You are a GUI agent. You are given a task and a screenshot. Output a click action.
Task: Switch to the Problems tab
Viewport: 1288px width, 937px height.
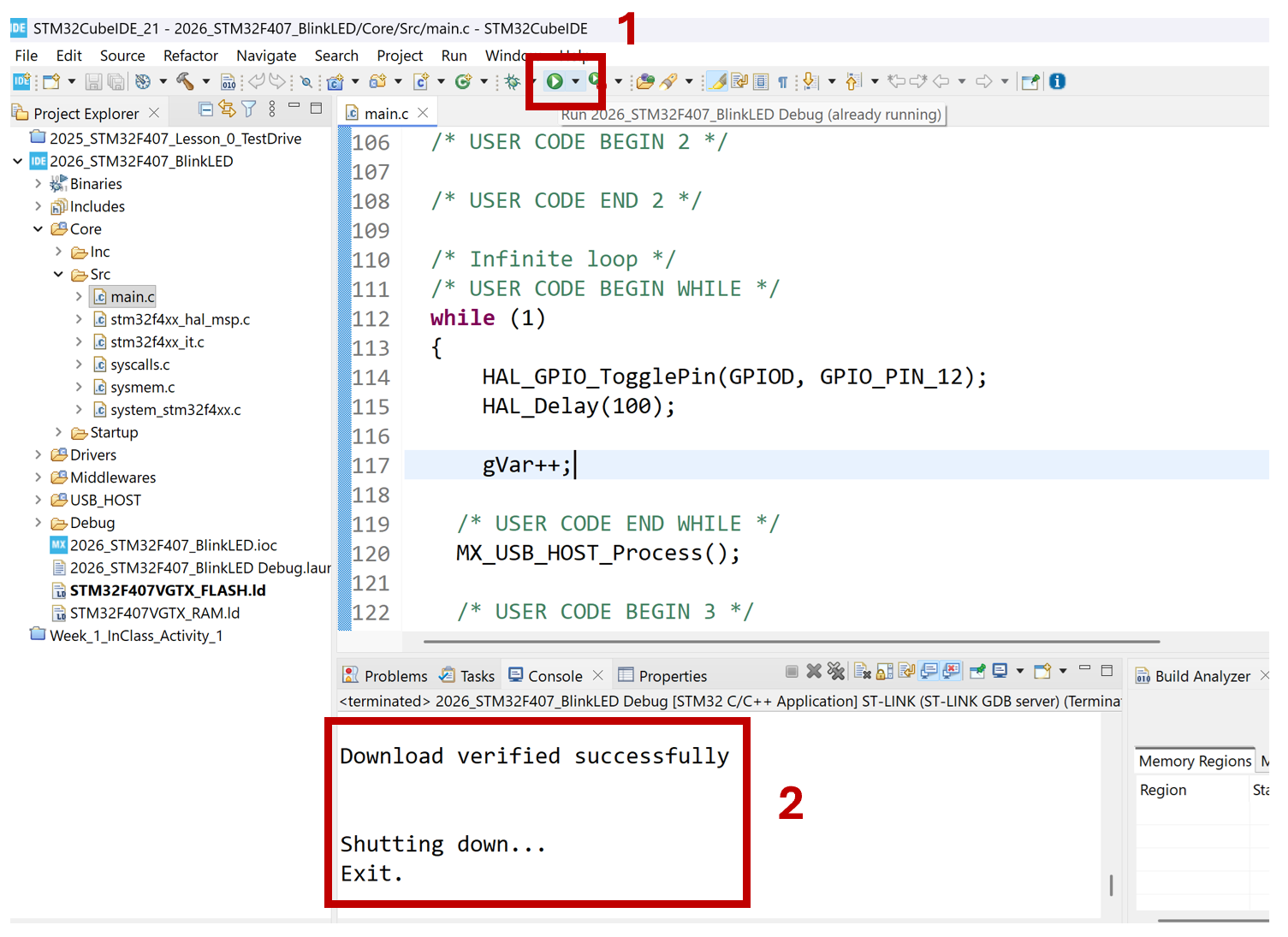tap(385, 675)
